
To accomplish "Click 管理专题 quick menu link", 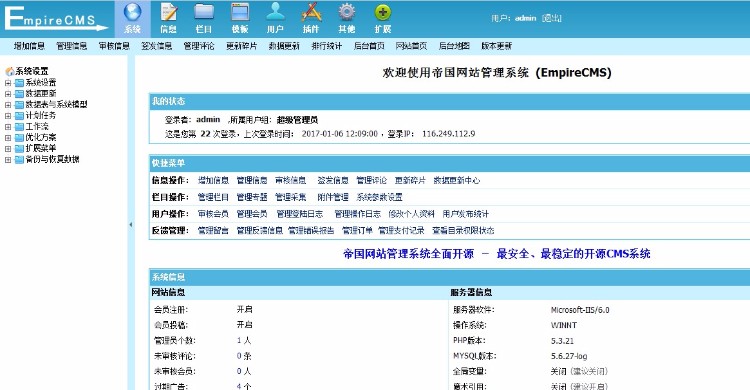I will pyautogui.click(x=252, y=197).
